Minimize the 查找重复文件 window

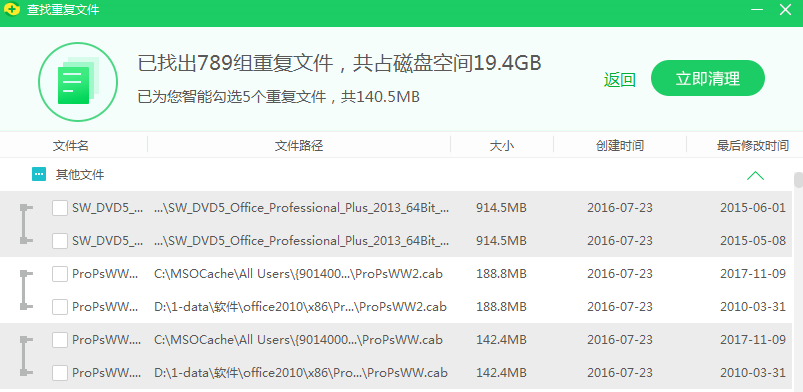(x=756, y=9)
